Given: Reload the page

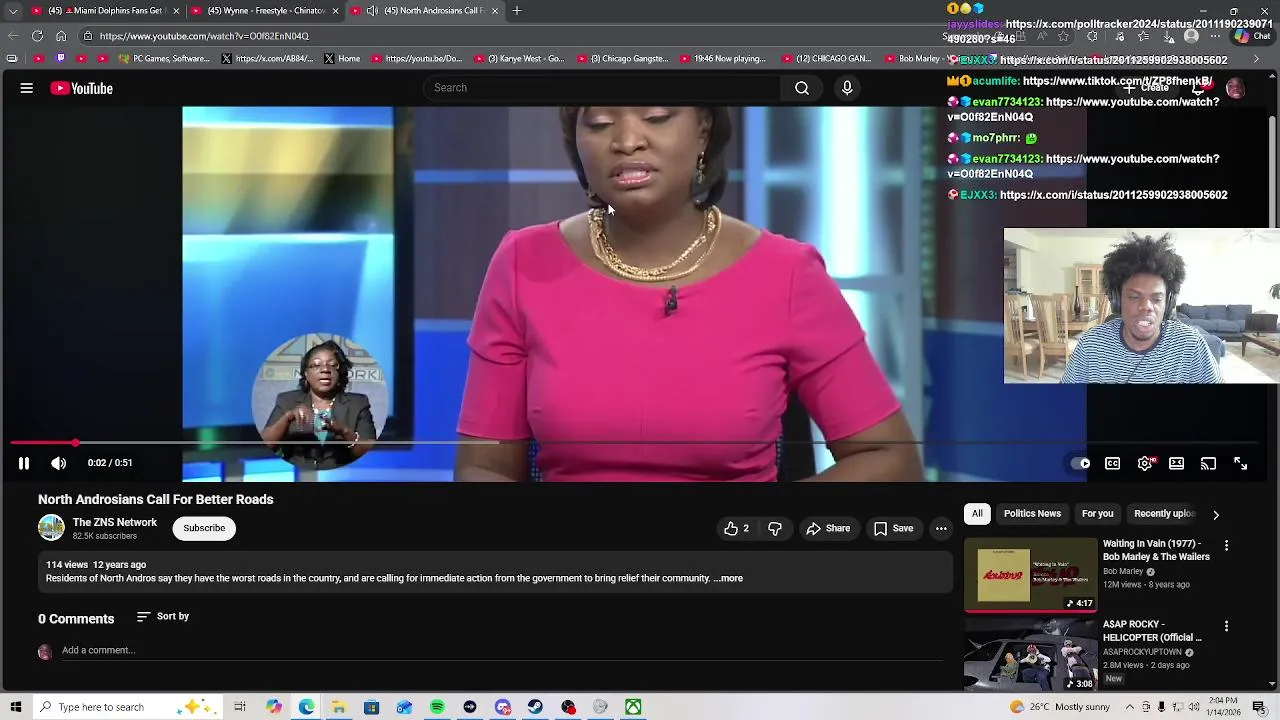Looking at the screenshot, I should click(37, 36).
